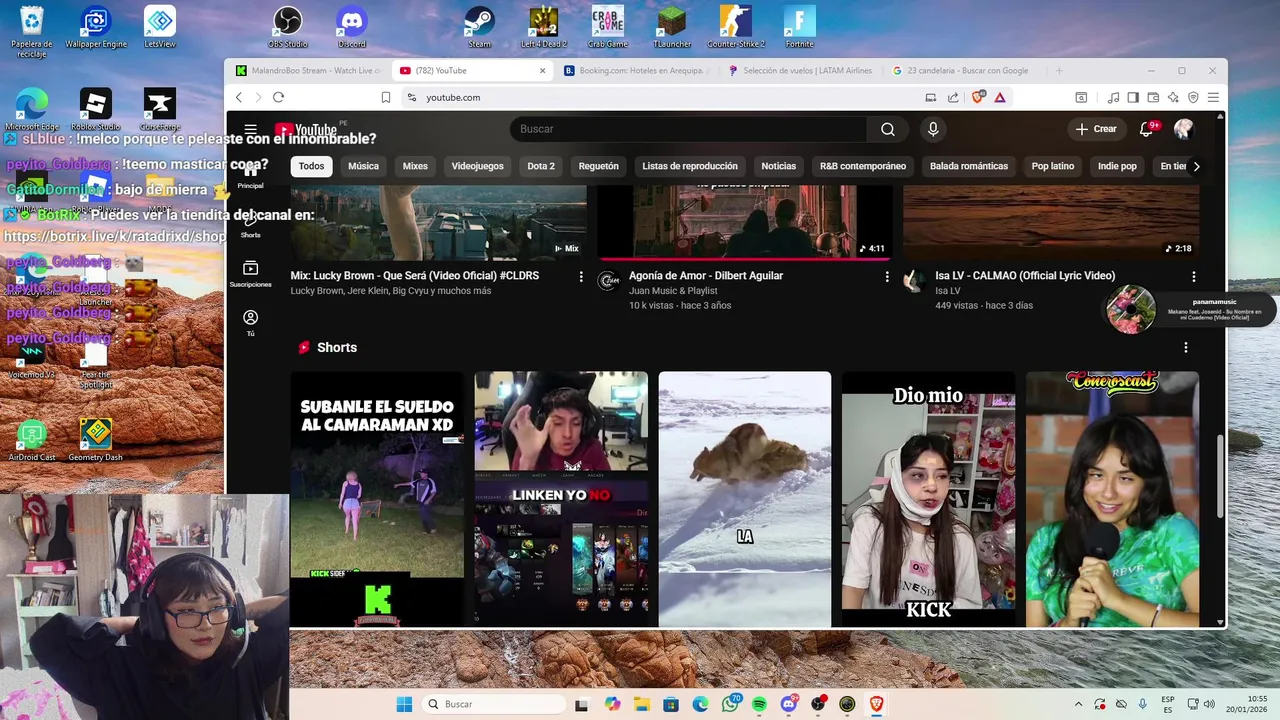1280x720 pixels.
Task: Focus the YouTube Buscar search field
Action: (x=688, y=129)
